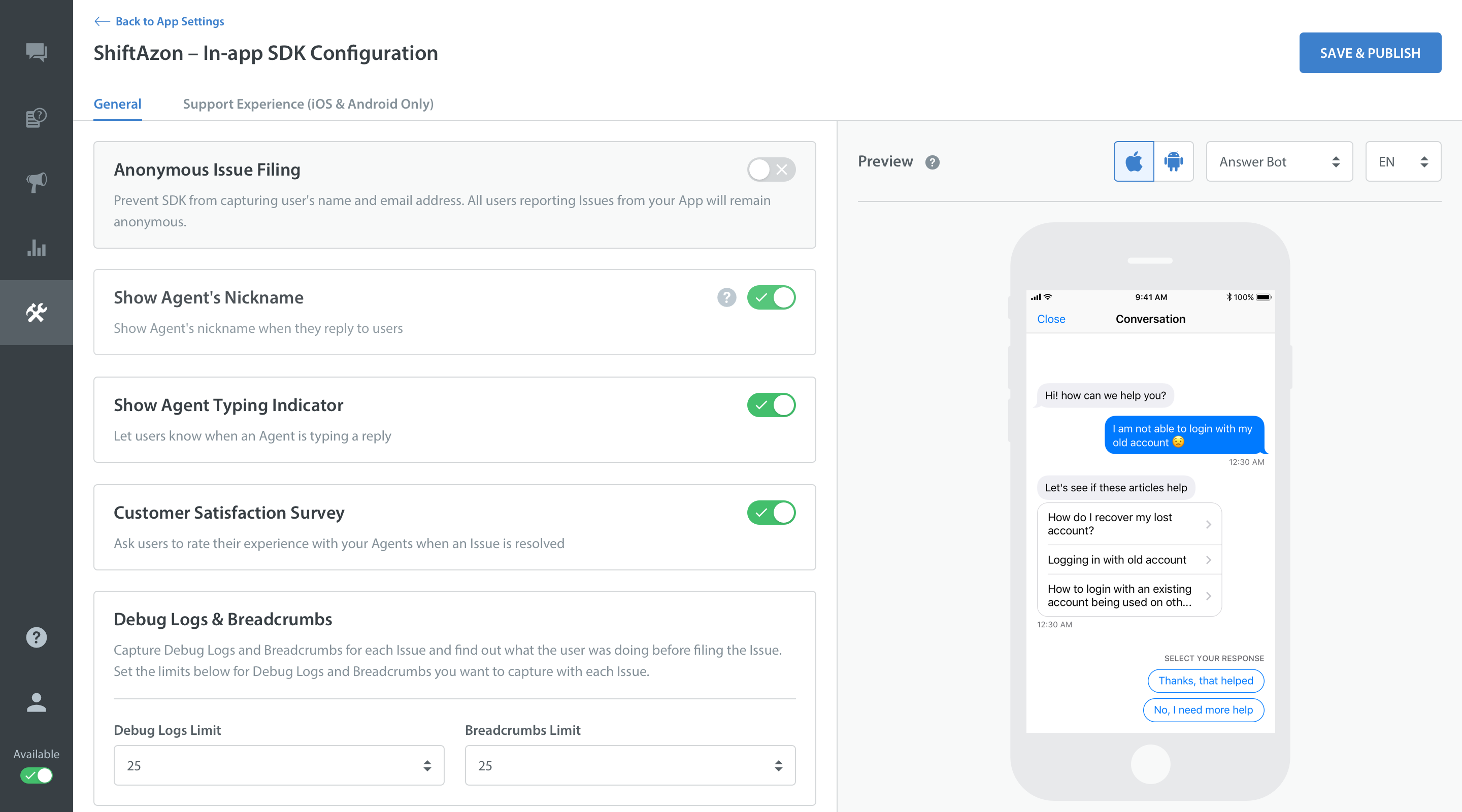Screen dimensions: 1462x812
Task: Open the conversations chat icon in sidebar
Action: (37, 52)
